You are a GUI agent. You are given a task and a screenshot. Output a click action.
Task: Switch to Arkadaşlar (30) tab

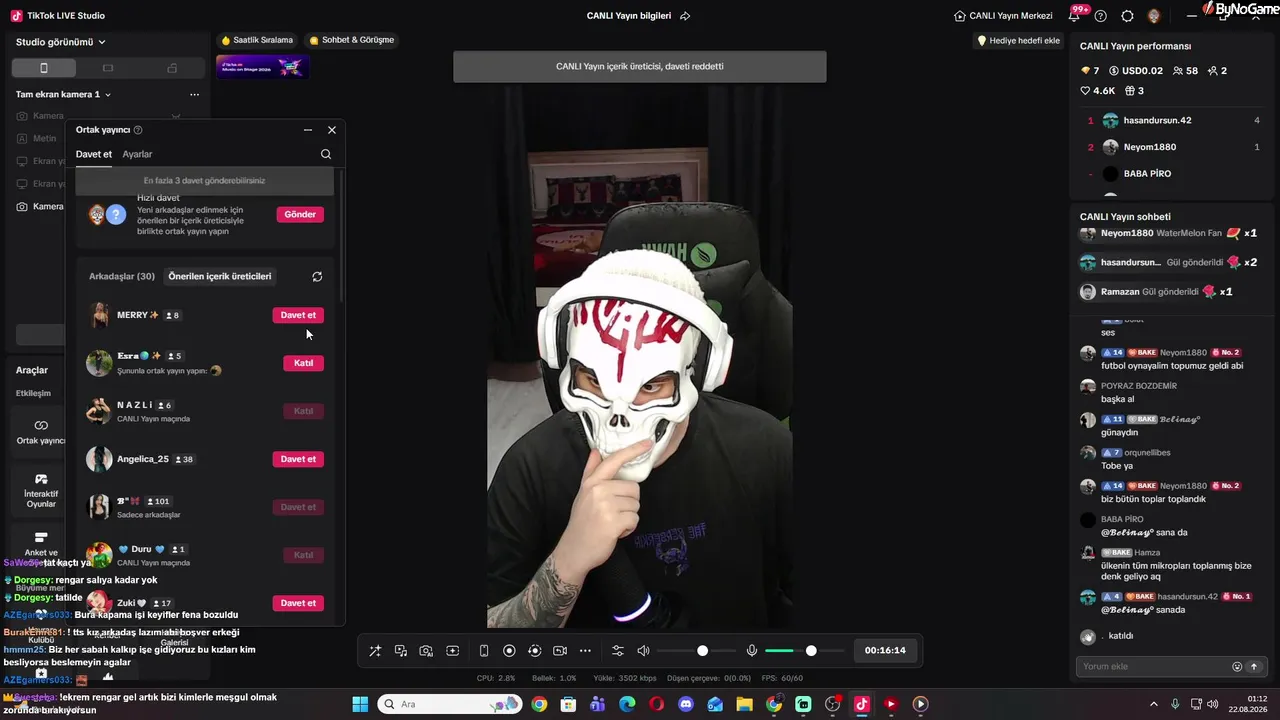pos(122,276)
